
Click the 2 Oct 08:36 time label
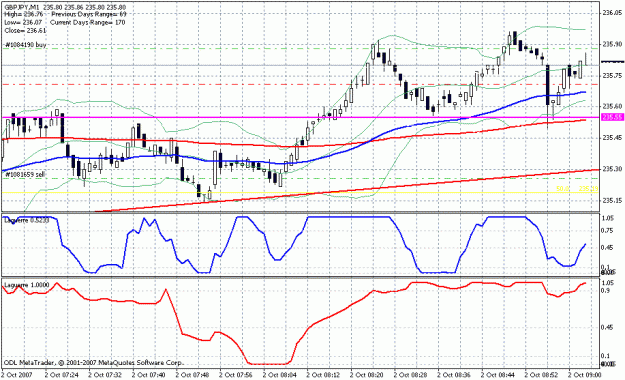click(x=454, y=375)
